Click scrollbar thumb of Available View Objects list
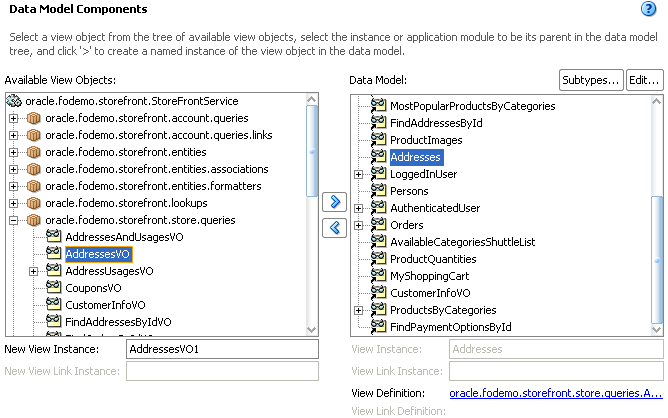The image size is (668, 418). coord(312,151)
